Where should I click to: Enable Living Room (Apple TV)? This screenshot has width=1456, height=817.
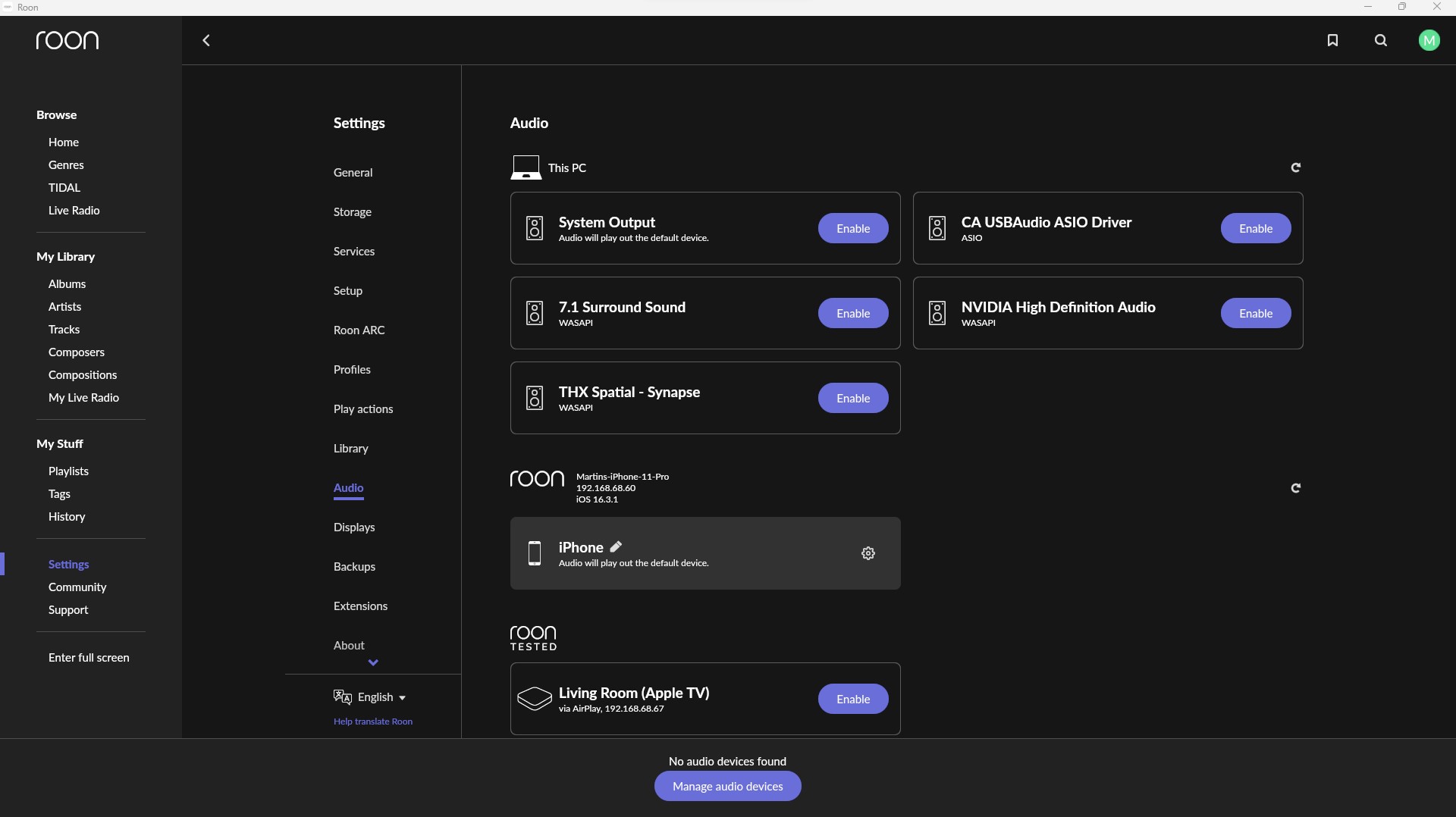pos(853,699)
